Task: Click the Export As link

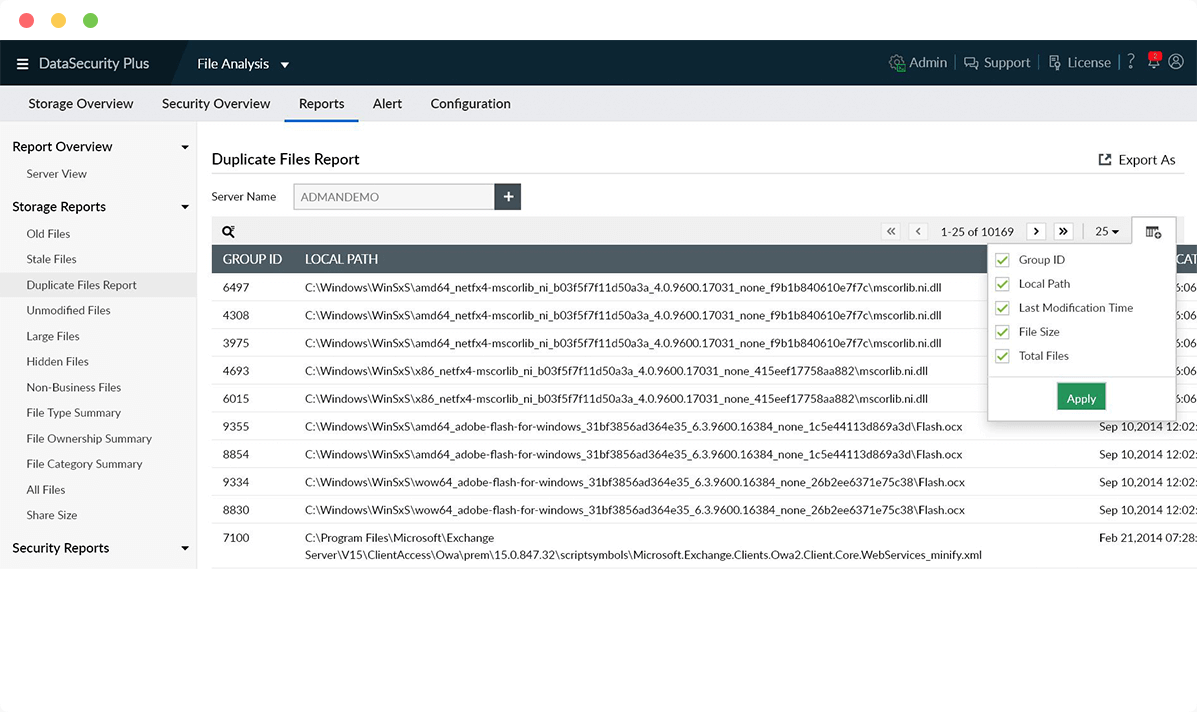Action: click(x=1136, y=160)
